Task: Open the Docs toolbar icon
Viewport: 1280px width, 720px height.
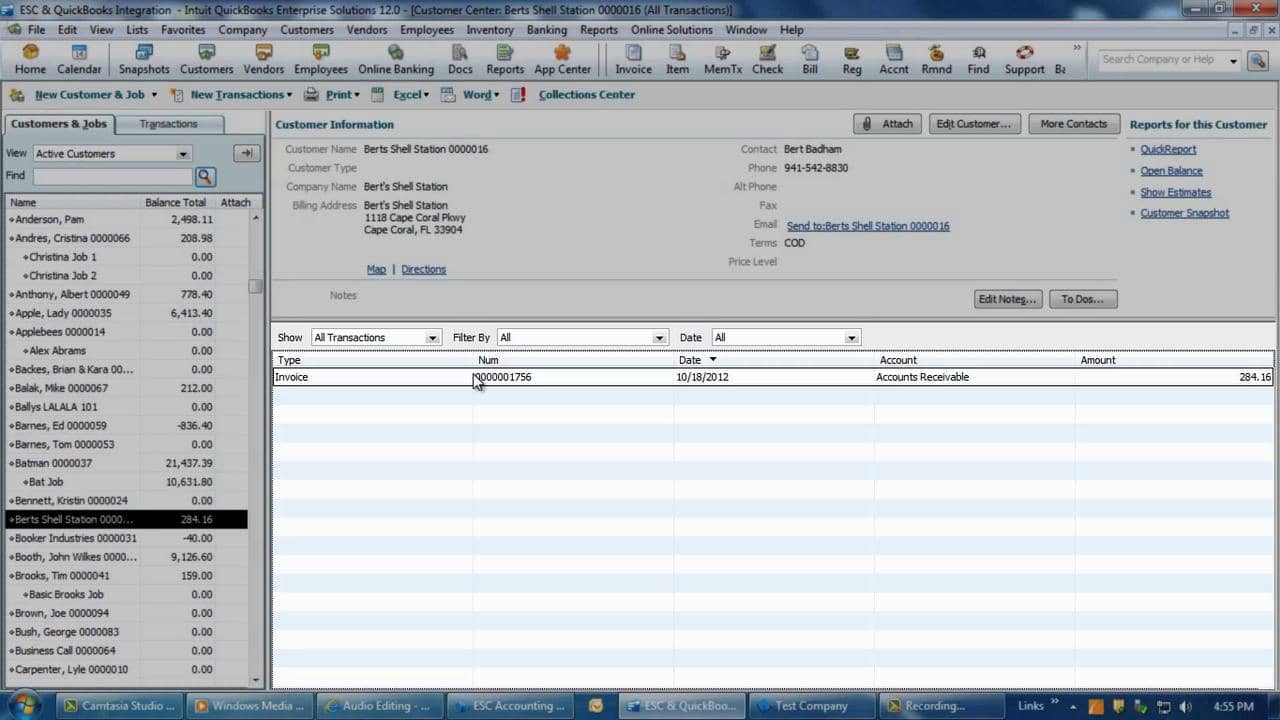Action: [460, 59]
